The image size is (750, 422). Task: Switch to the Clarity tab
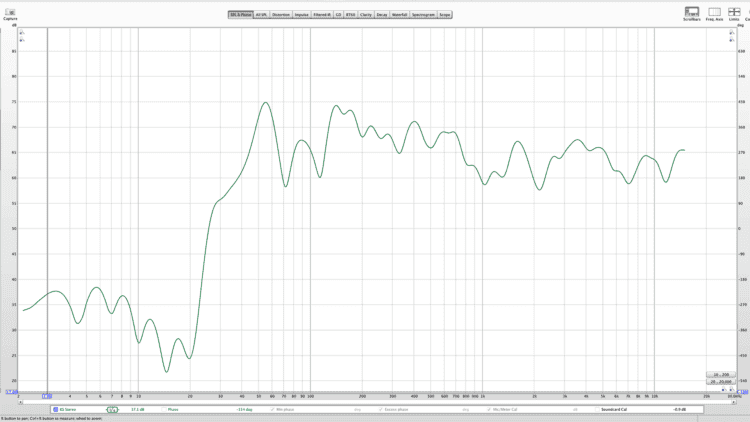(366, 15)
